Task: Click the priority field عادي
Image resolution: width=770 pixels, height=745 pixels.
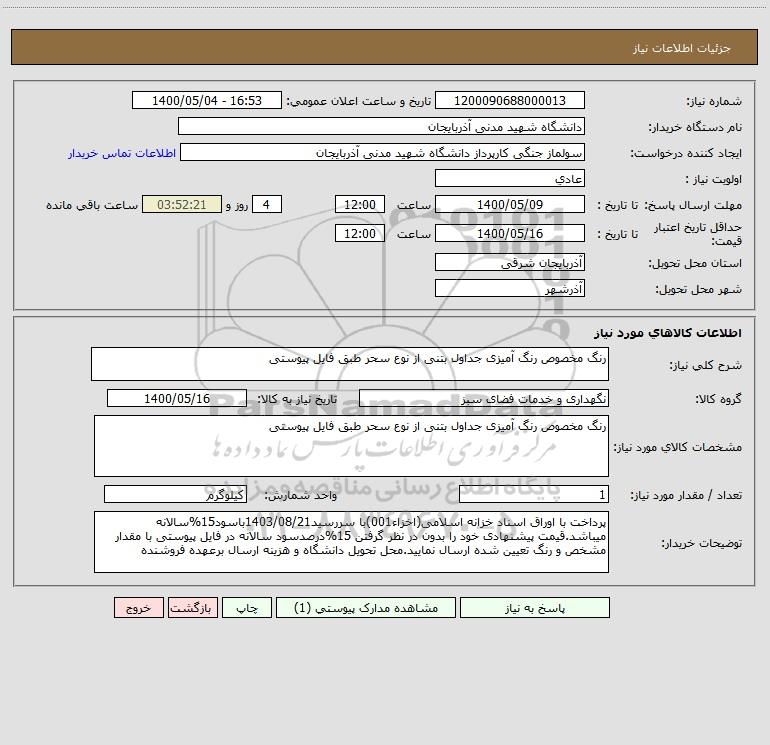Action: 510,178
